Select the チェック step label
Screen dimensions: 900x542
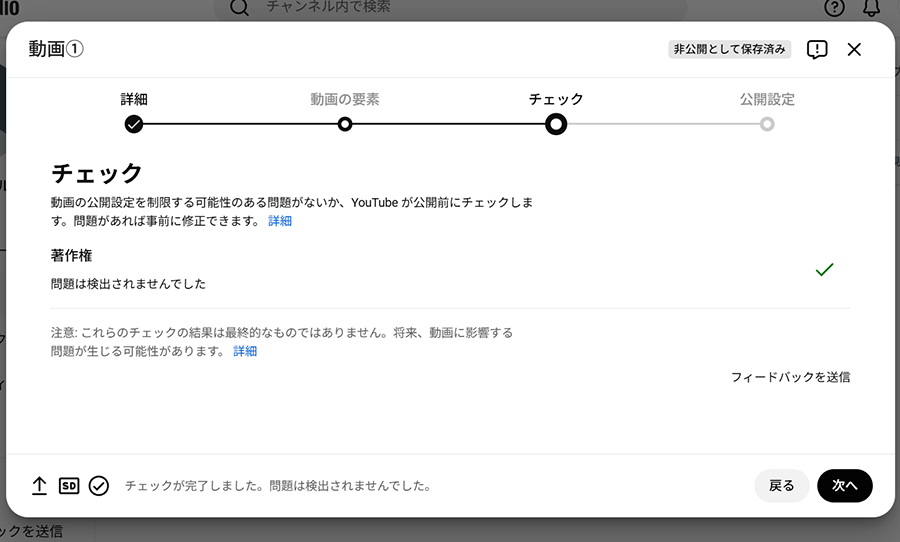pos(556,100)
